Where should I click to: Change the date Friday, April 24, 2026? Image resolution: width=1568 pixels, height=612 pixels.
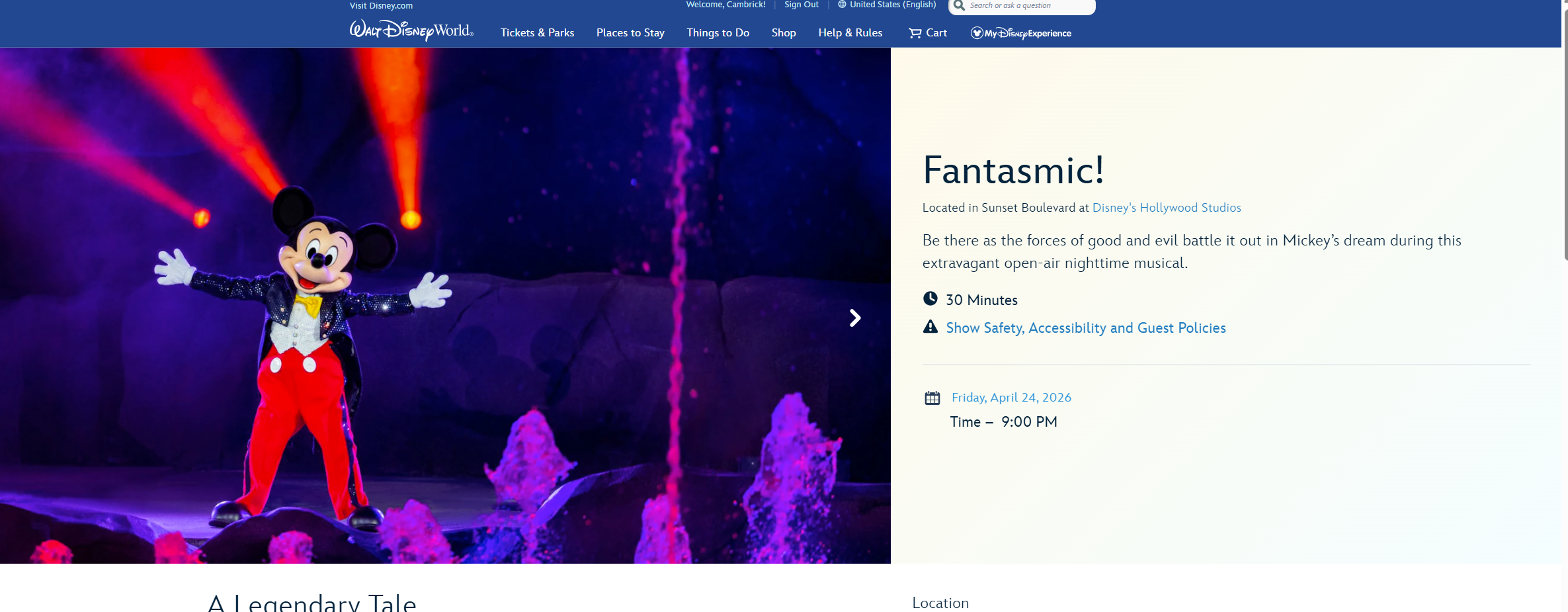[x=1011, y=398]
